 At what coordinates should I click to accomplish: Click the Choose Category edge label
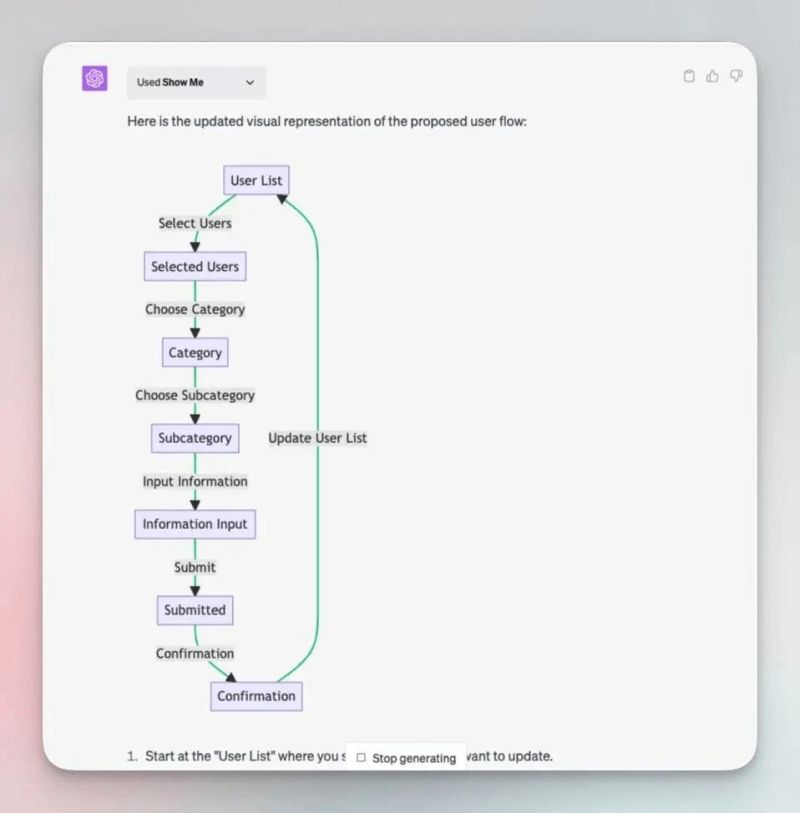[195, 310]
